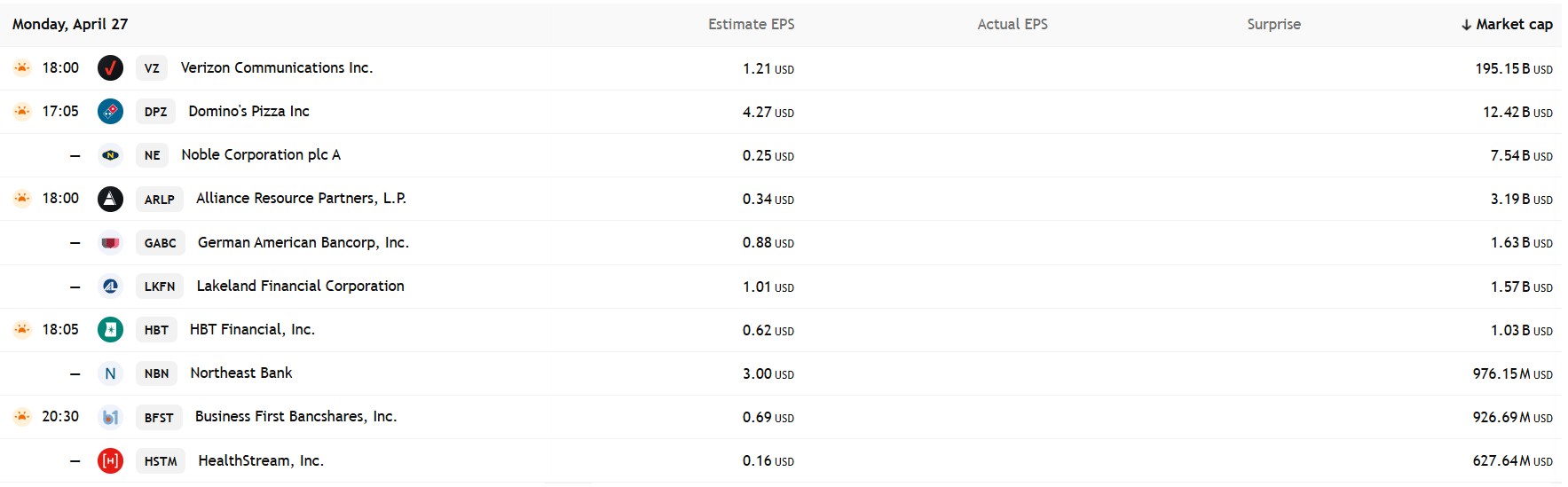Click the Alliance Resource Partners logo
The height and width of the screenshot is (487, 1568).
pyautogui.click(x=110, y=199)
